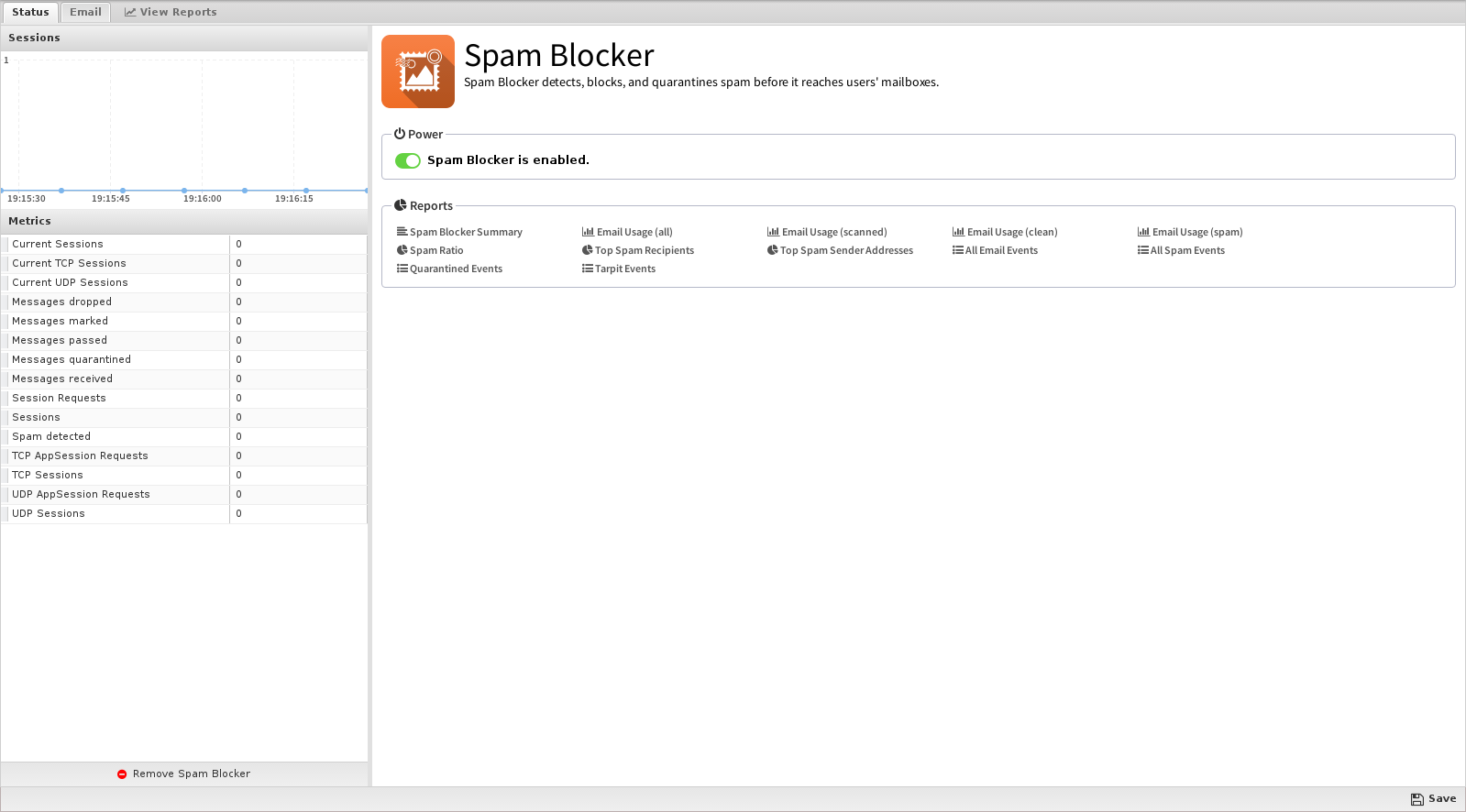Click pie icon next to Spam Ratio
Viewport: 1466px width, 812px height.
click(x=402, y=250)
